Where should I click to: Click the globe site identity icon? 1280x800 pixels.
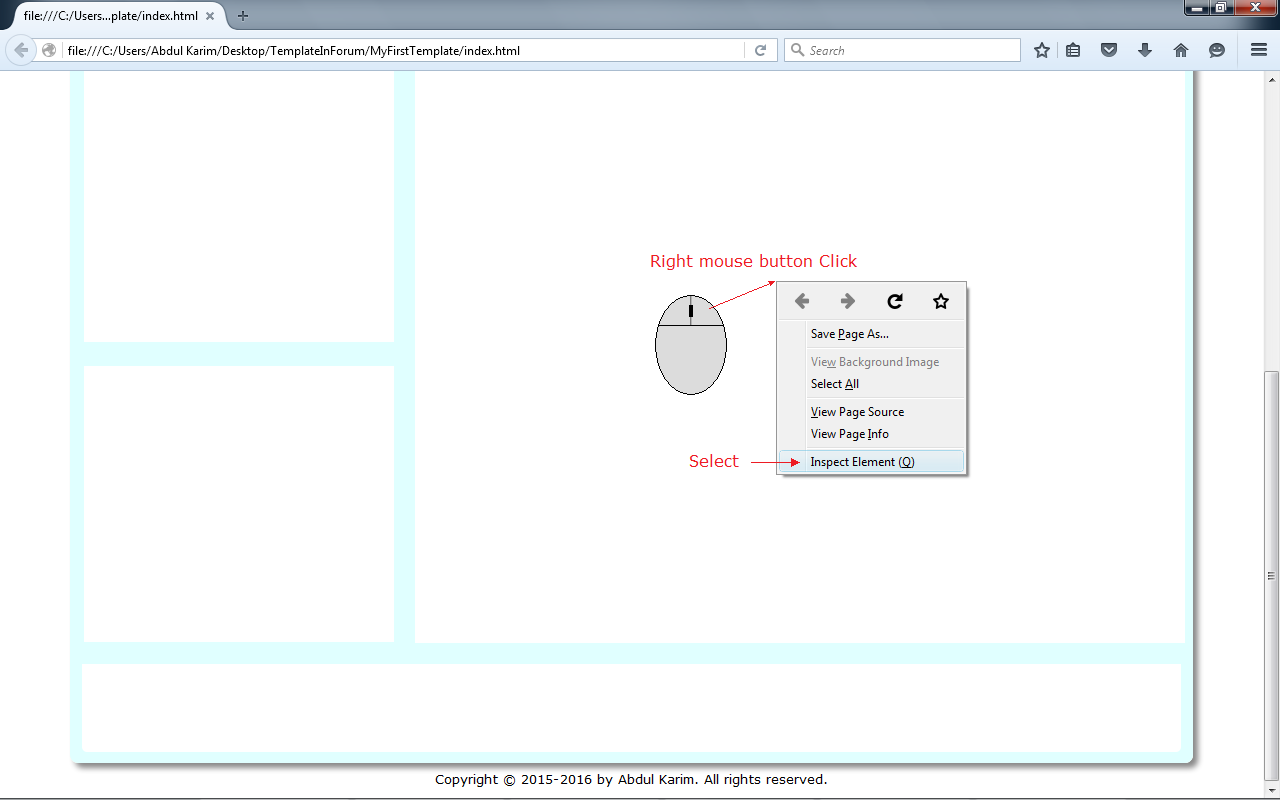pos(49,50)
